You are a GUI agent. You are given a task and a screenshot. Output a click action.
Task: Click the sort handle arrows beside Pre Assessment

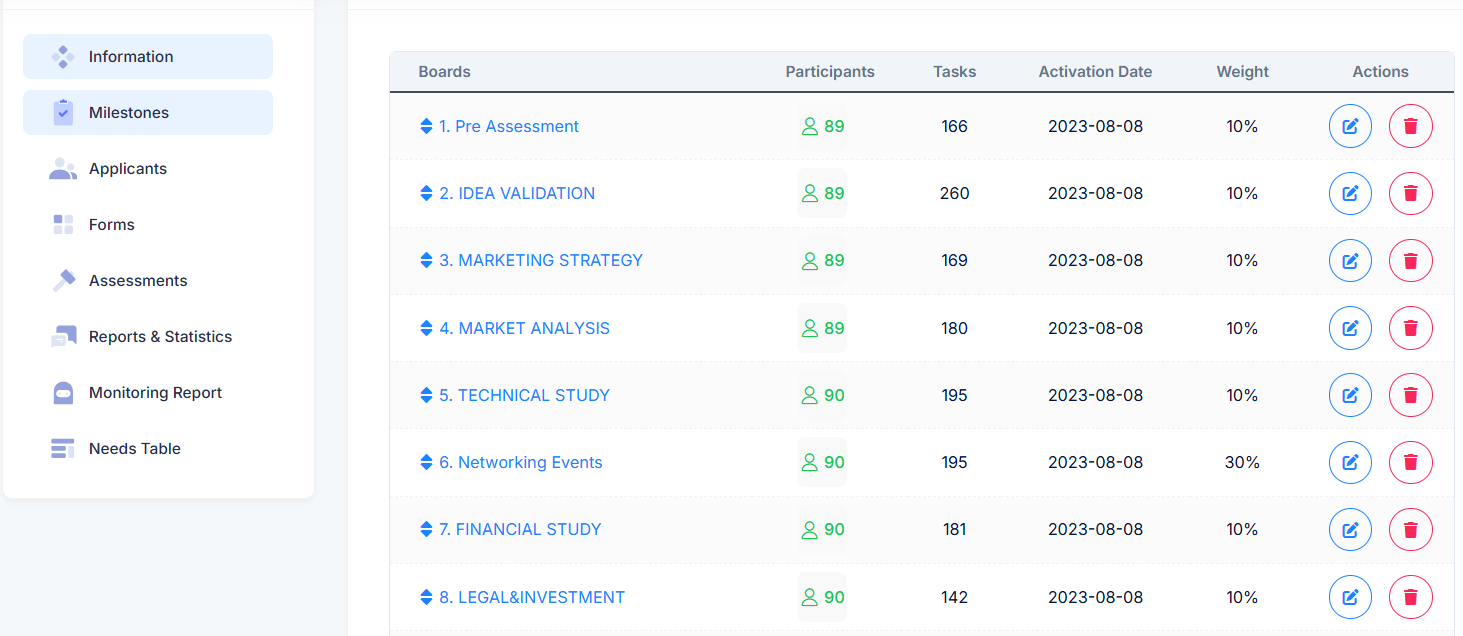(427, 126)
